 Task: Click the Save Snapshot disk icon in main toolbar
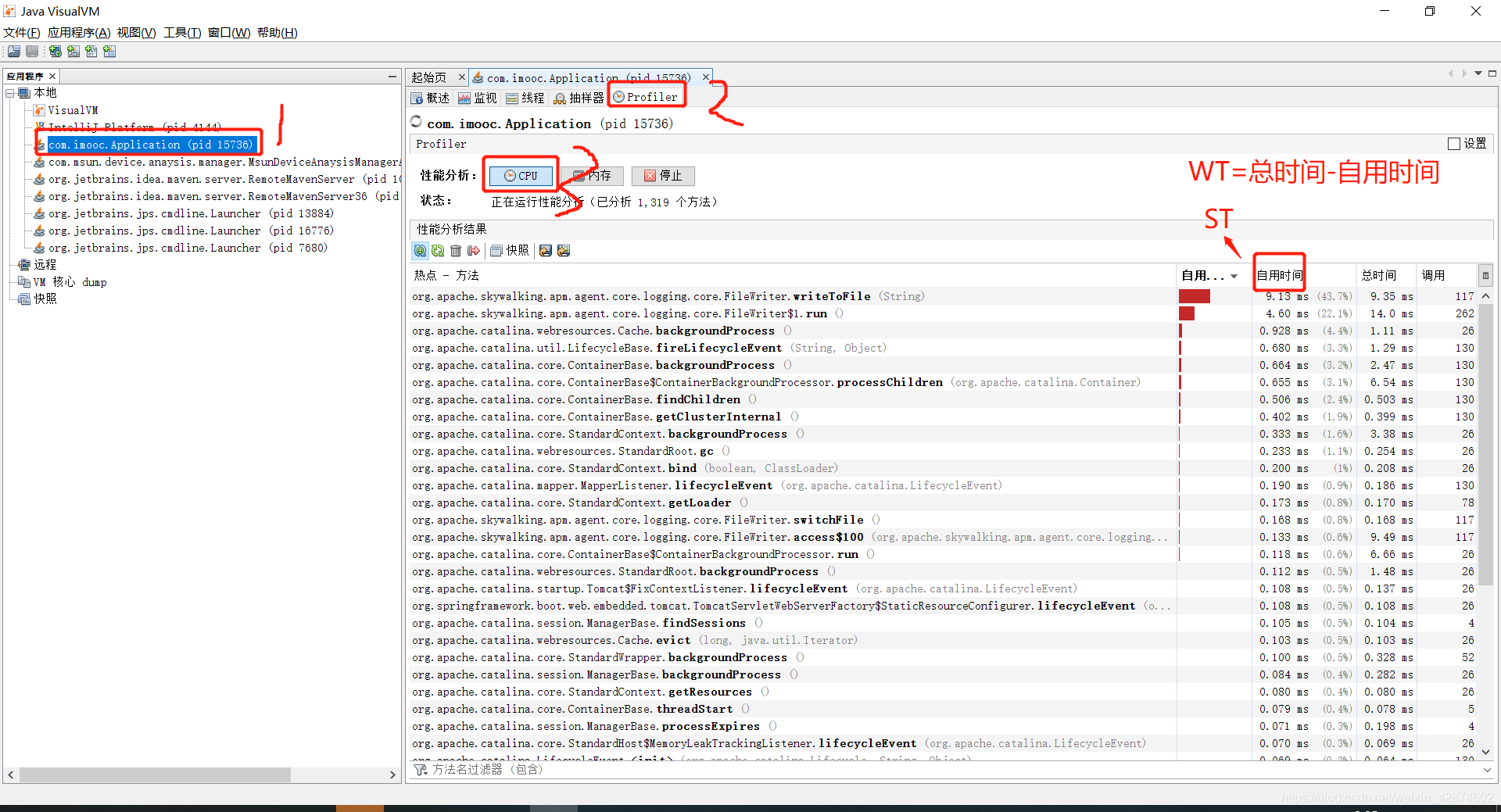pos(32,52)
